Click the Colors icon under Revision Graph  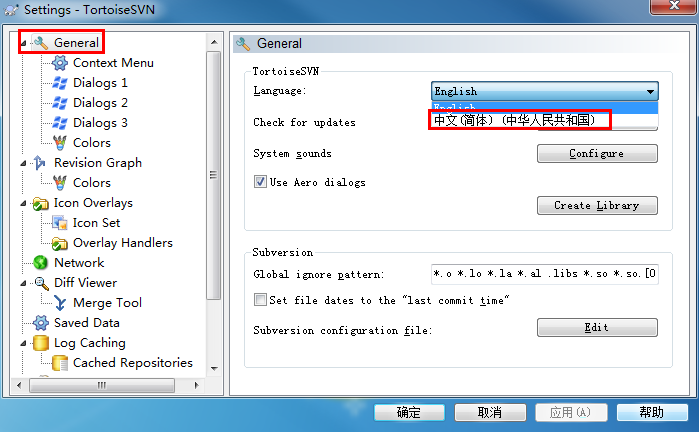(x=60, y=183)
